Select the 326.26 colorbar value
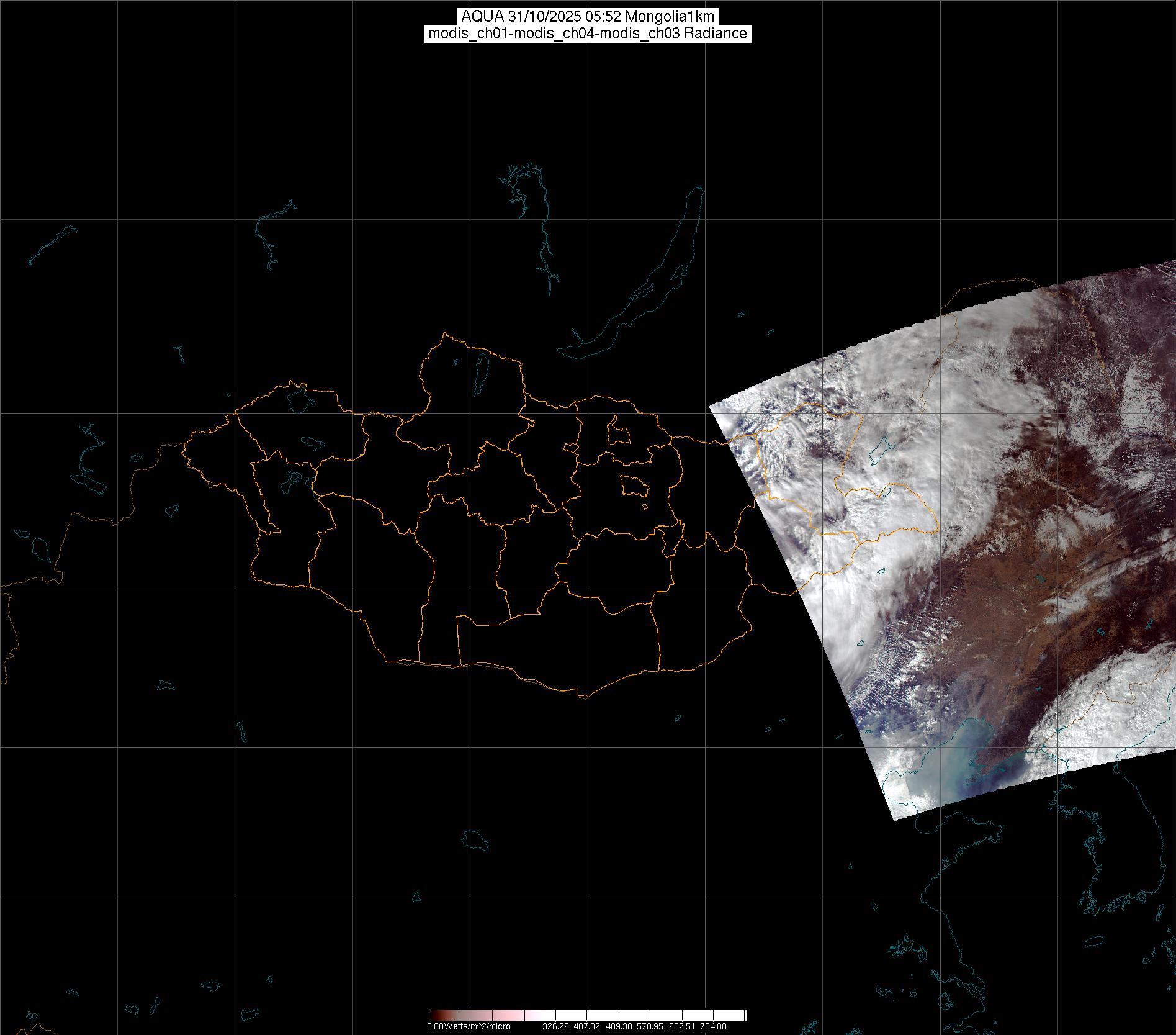The height and width of the screenshot is (1035, 1176). point(555,1026)
